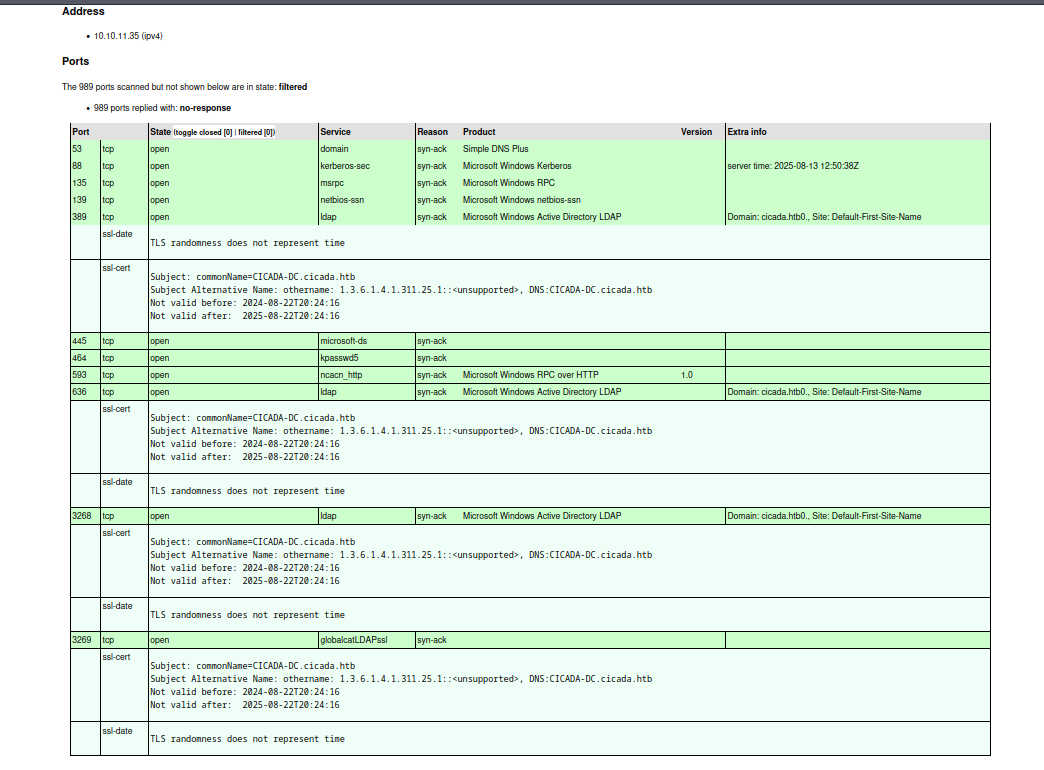Click the Domain extra info in port 3268 row
Screen dimensions: 1044x770
824,516
